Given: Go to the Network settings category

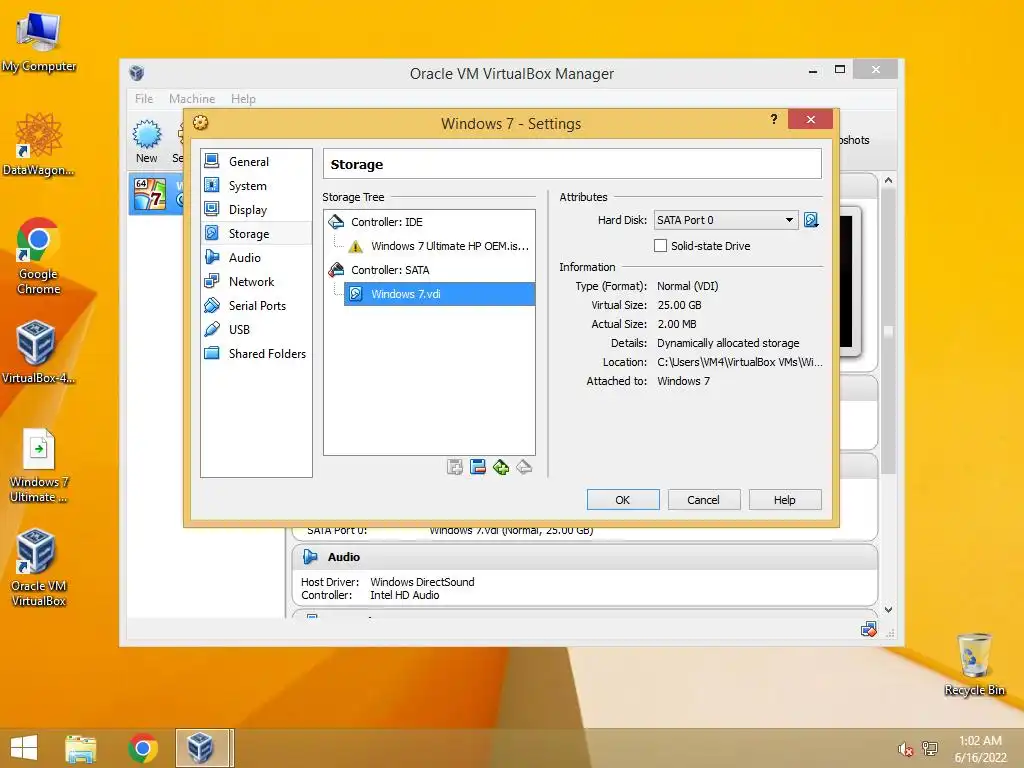Looking at the screenshot, I should click(x=256, y=281).
